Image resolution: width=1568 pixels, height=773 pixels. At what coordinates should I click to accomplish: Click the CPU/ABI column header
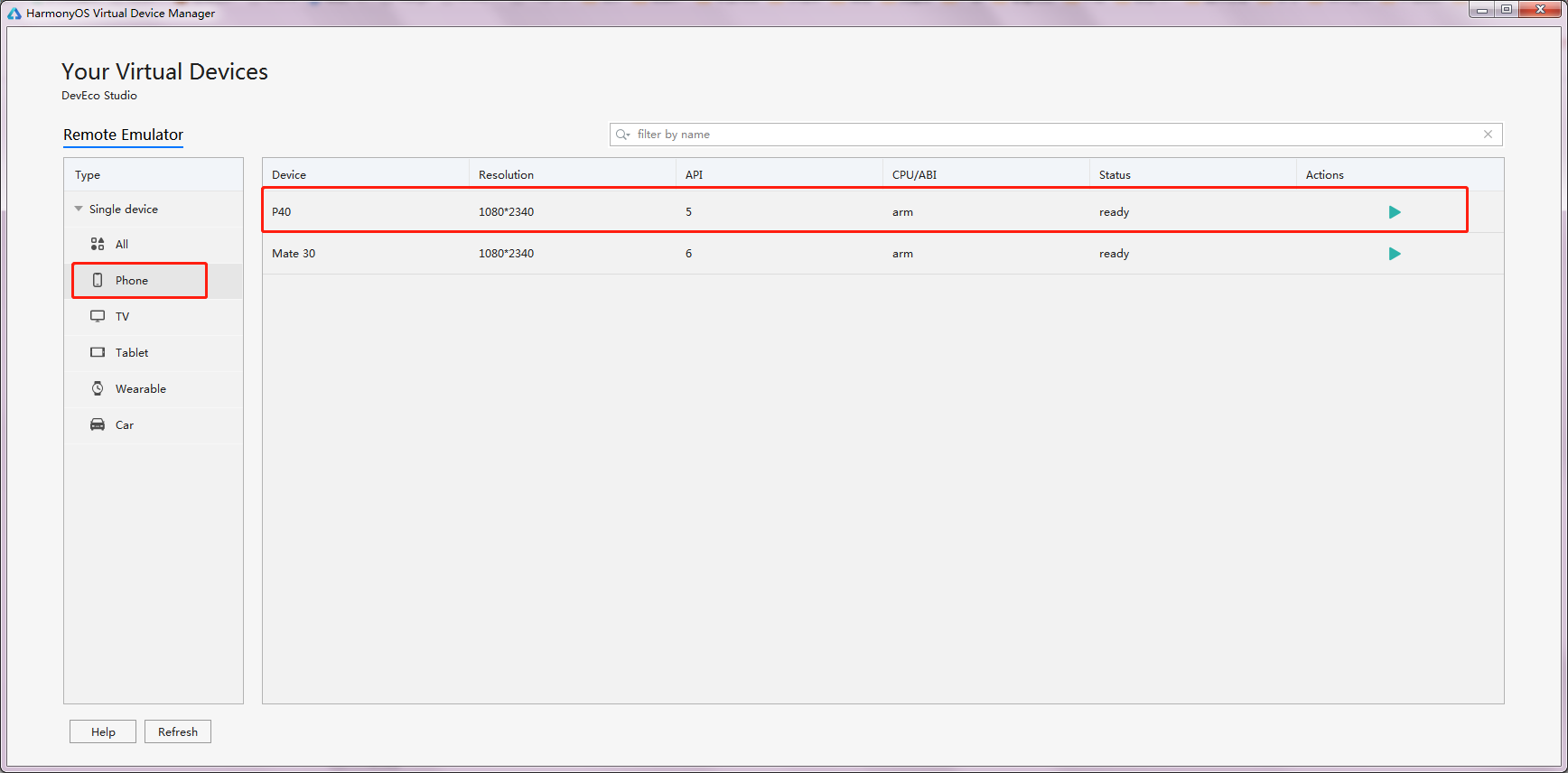pyautogui.click(x=986, y=174)
